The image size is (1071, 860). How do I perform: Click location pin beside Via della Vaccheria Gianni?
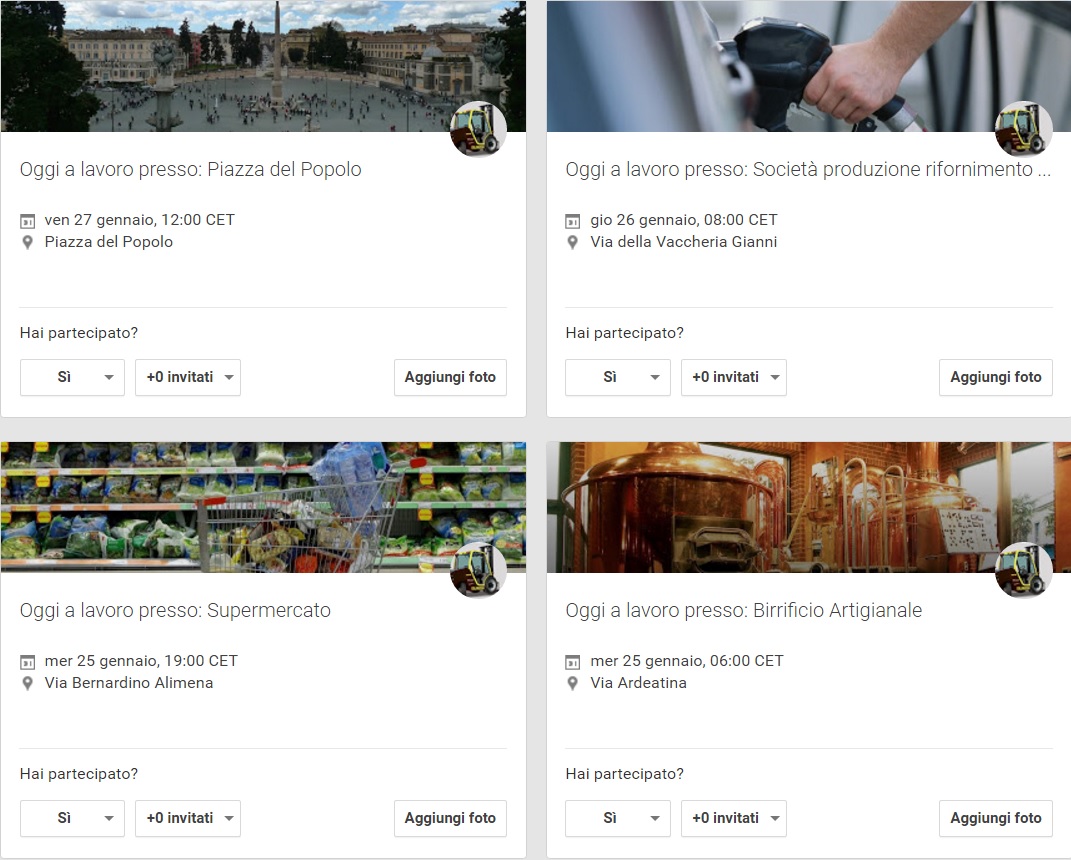point(573,242)
